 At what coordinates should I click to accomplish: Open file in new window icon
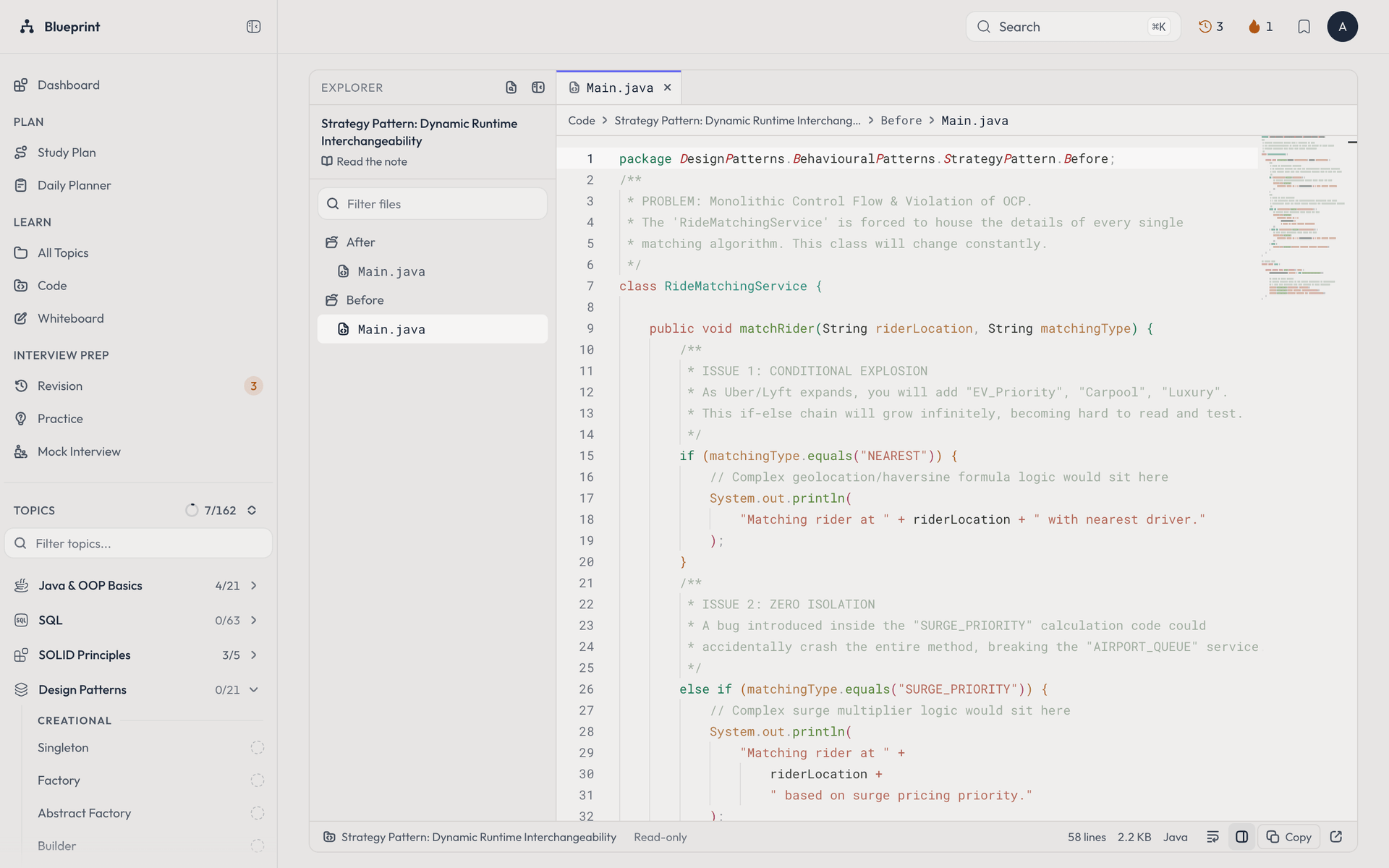[x=1336, y=837]
